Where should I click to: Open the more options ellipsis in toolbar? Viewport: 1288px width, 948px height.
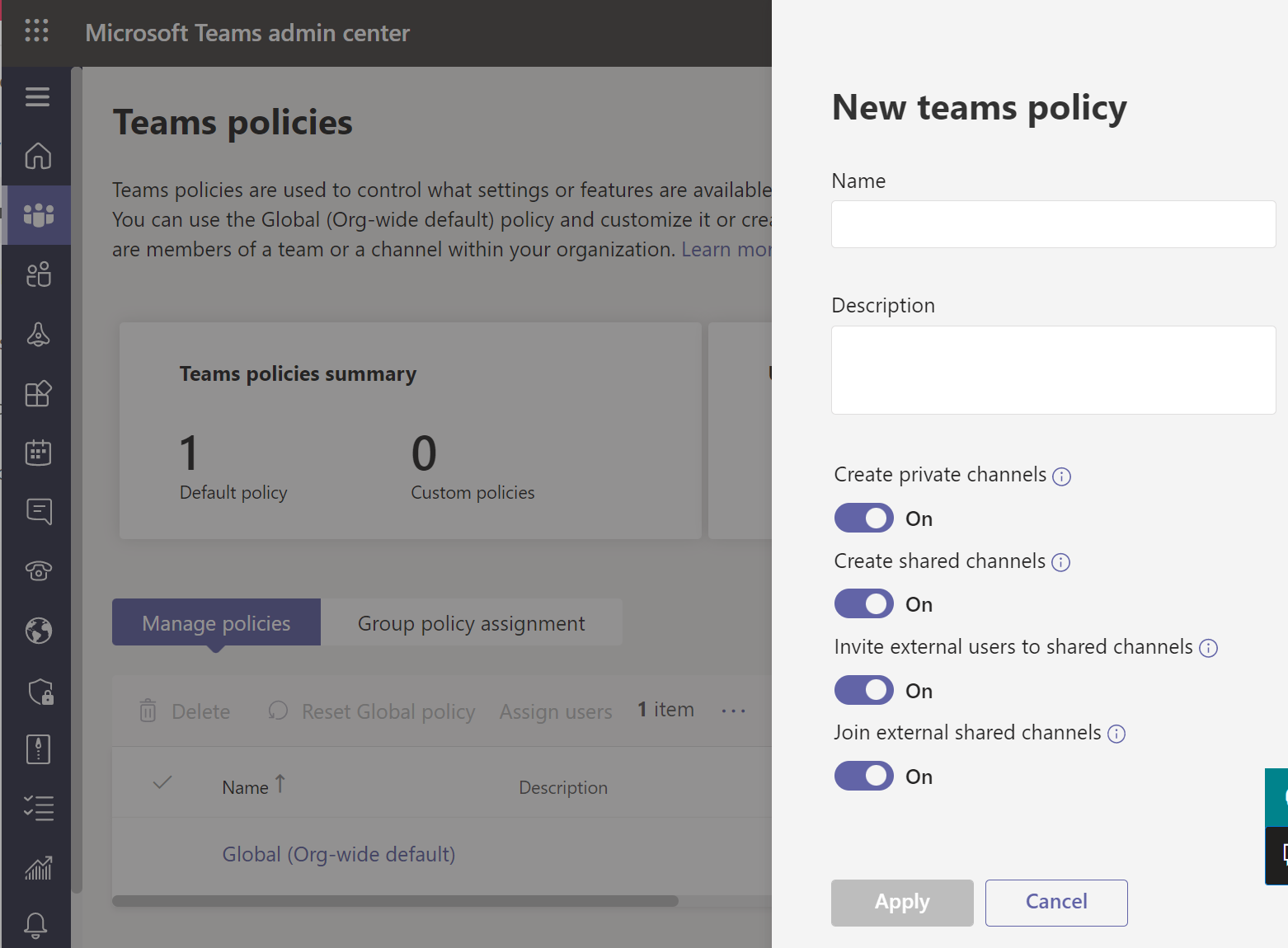(x=733, y=711)
